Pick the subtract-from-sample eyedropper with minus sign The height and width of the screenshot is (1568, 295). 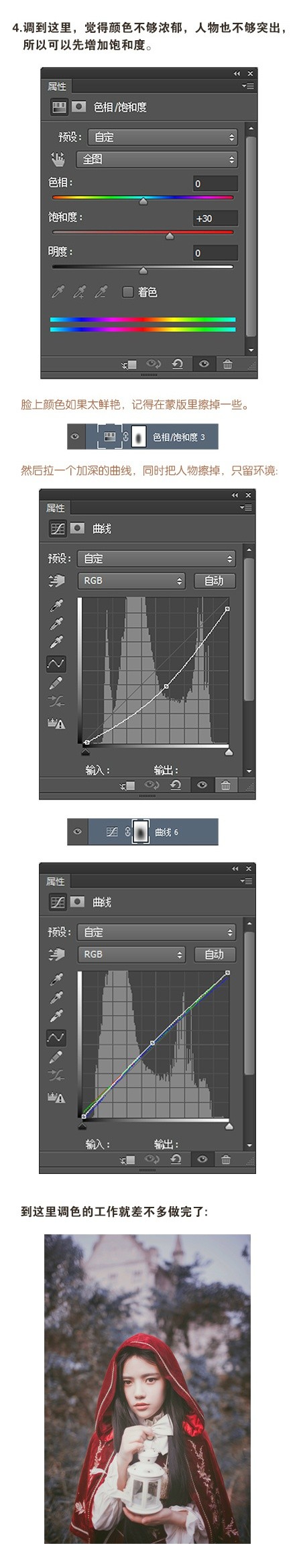click(101, 291)
